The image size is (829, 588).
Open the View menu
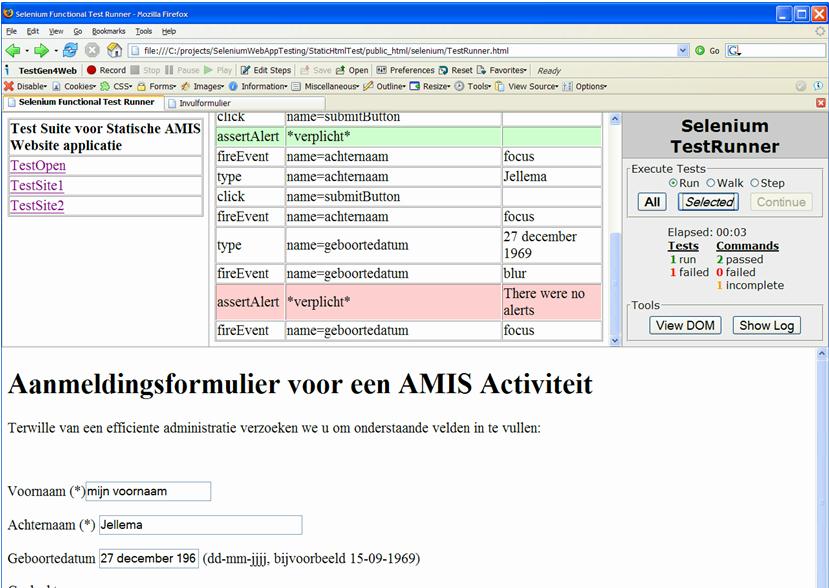(56, 31)
